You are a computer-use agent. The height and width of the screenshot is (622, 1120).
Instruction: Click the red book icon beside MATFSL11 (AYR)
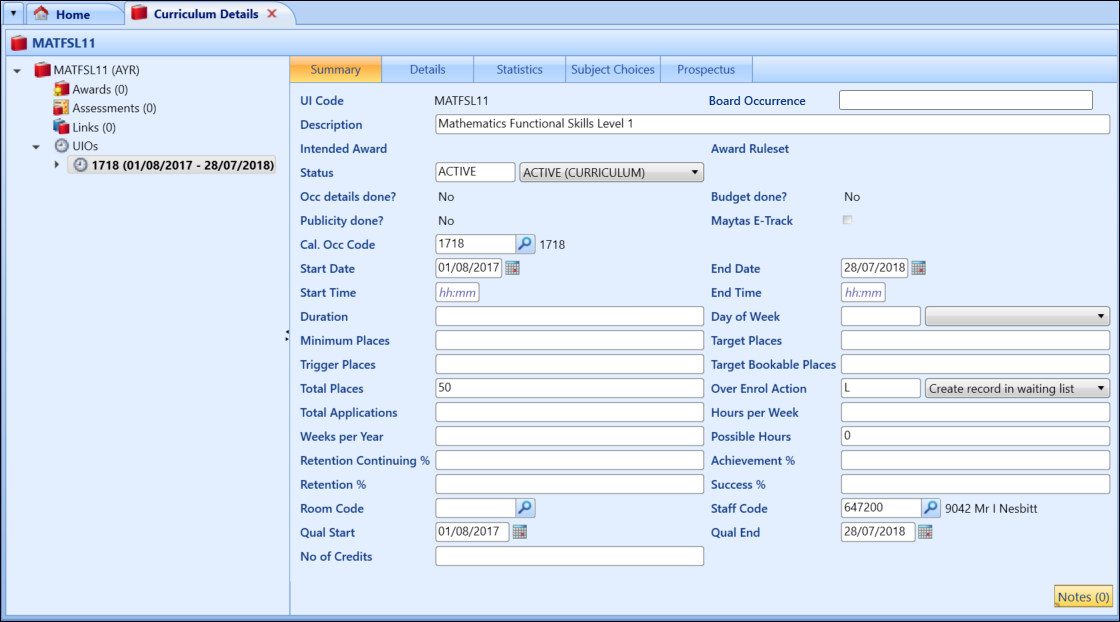(44, 70)
